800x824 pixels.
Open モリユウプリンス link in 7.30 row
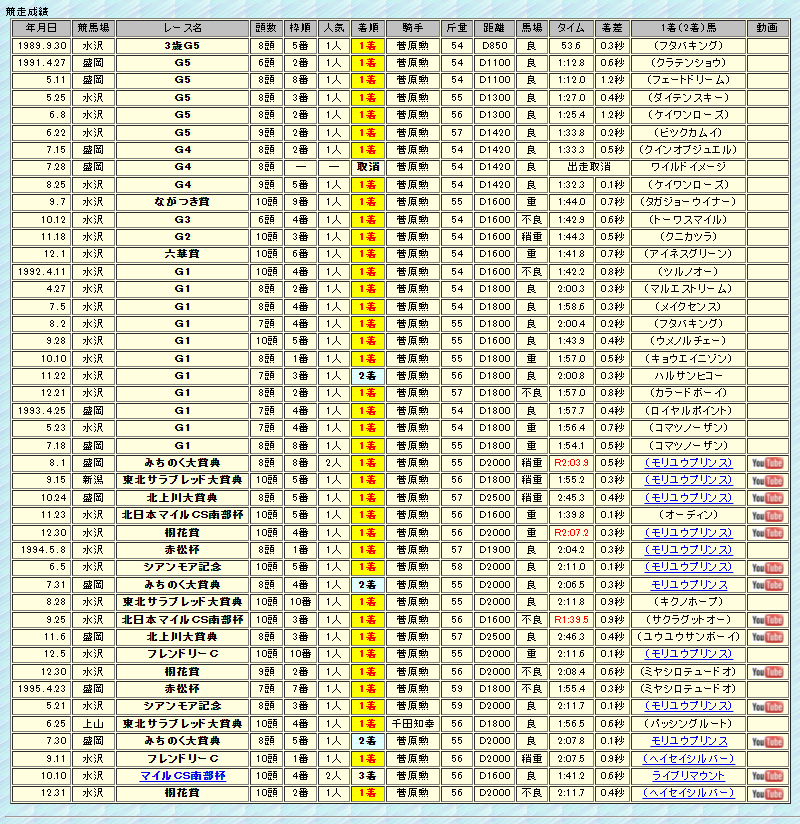point(689,741)
